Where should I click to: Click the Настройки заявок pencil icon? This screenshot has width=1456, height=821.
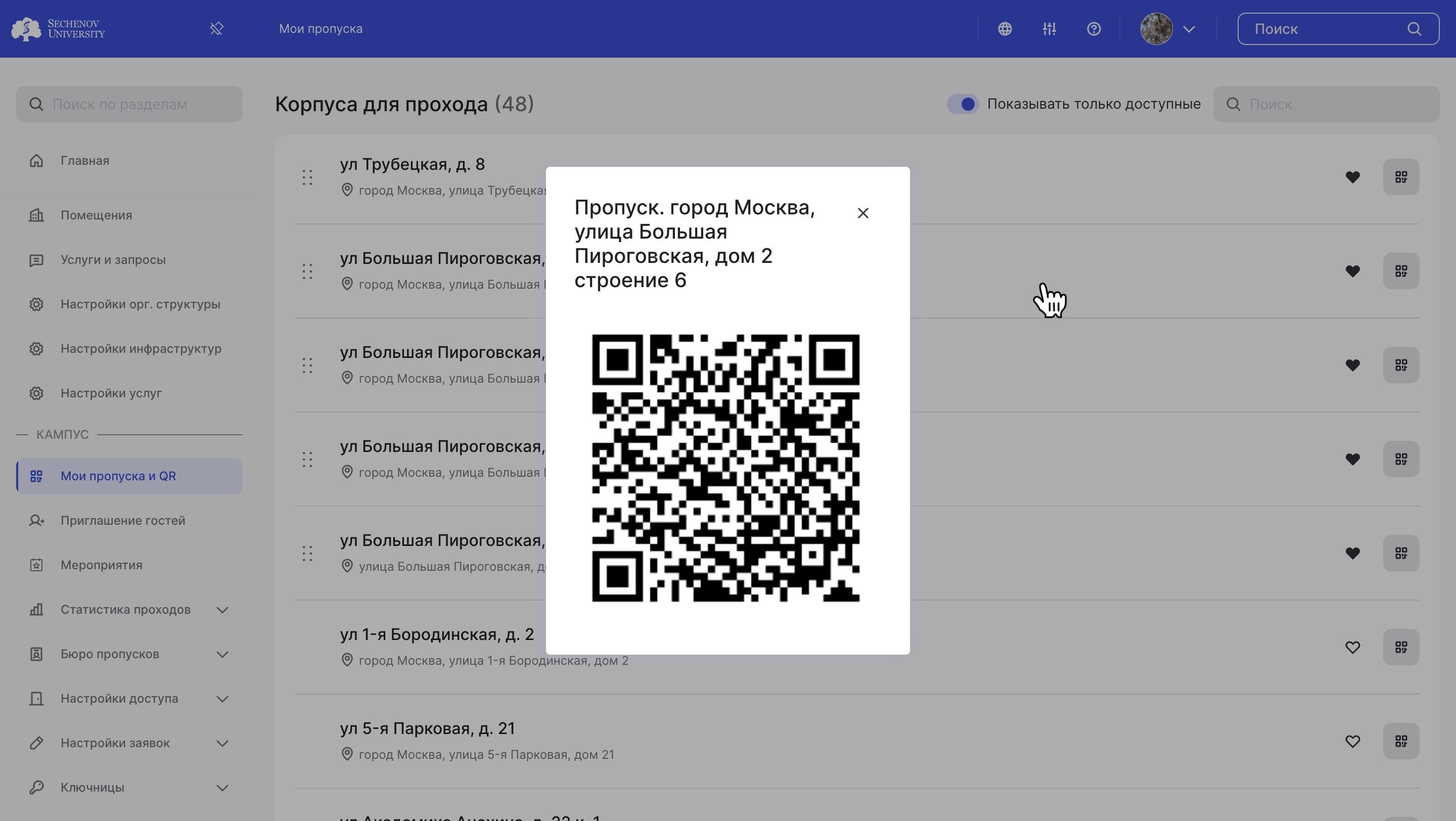point(36,743)
